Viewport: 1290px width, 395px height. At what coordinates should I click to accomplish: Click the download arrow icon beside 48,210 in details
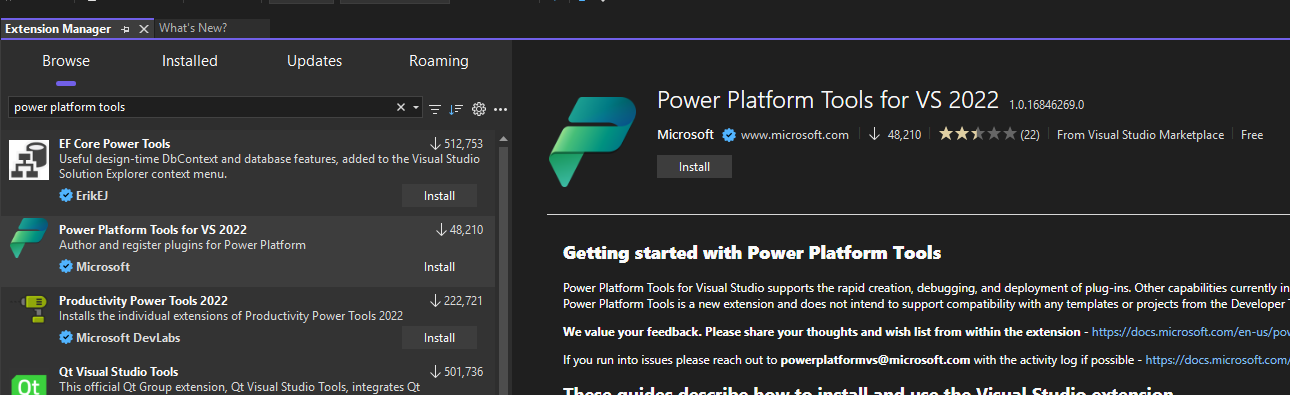[875, 134]
